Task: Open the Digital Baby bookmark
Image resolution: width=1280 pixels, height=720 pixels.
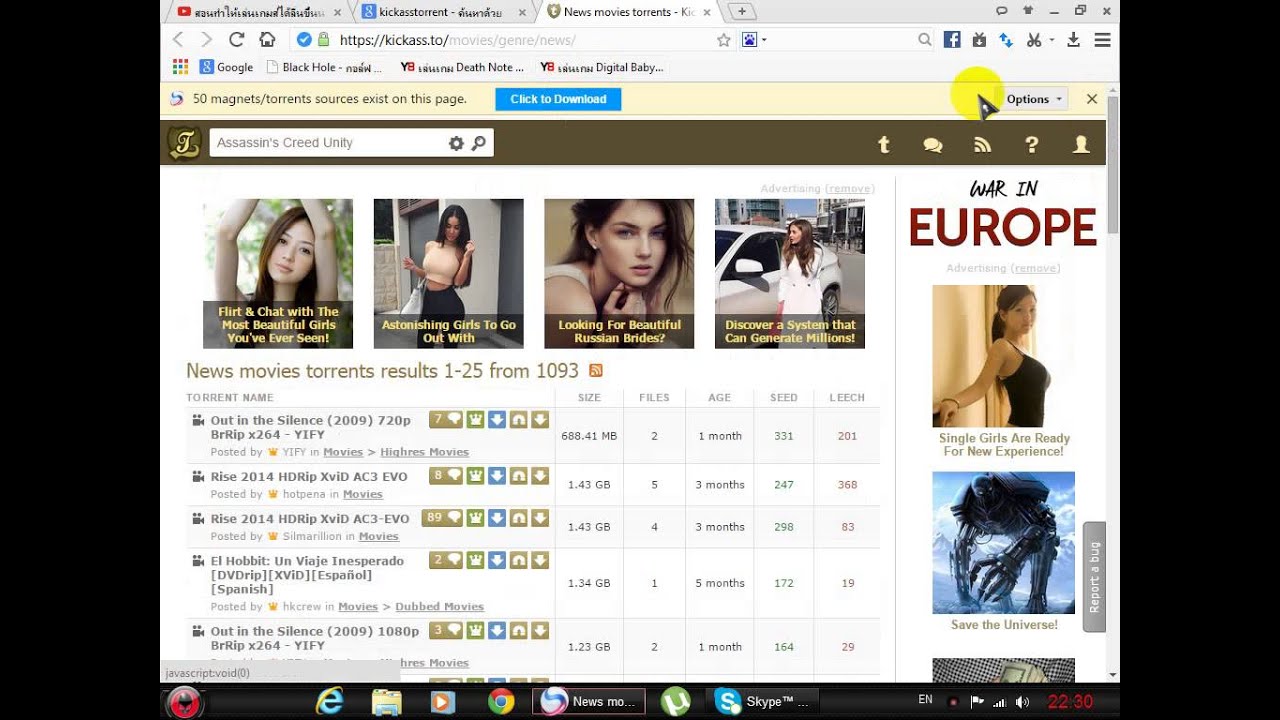Action: pyautogui.click(x=601, y=67)
